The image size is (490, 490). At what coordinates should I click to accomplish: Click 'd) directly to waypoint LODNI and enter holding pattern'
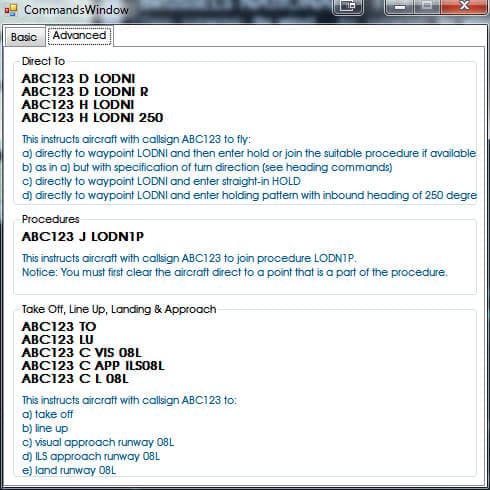pyautogui.click(x=249, y=195)
